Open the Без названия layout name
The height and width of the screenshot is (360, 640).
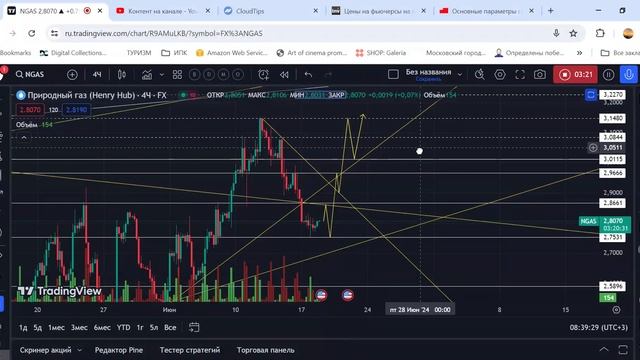[428, 72]
